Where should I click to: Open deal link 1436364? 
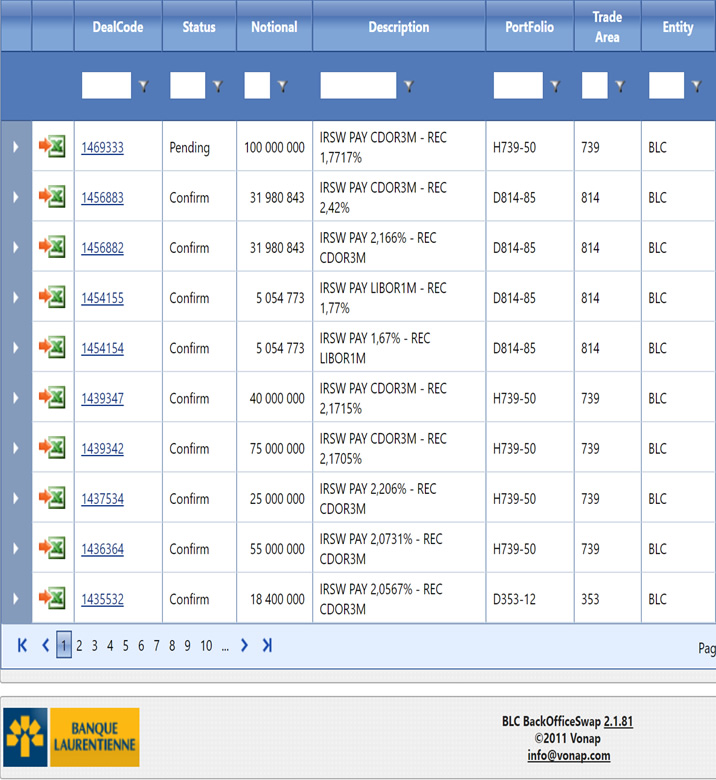pos(102,549)
